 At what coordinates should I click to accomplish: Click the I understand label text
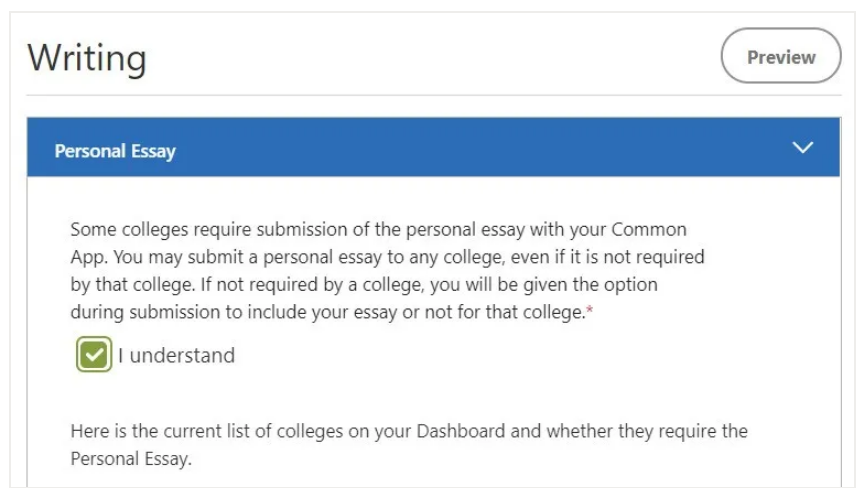click(177, 355)
